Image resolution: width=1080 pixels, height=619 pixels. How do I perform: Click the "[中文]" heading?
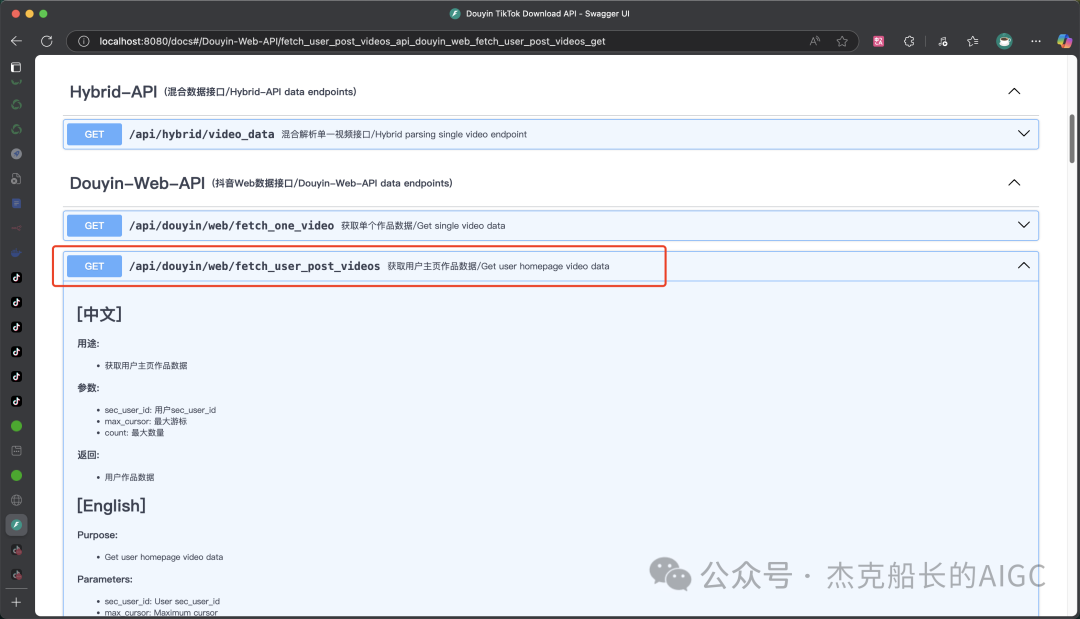[99, 315]
